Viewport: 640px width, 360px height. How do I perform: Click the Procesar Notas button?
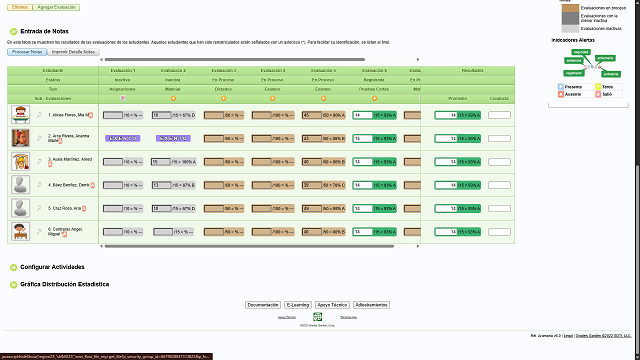(x=27, y=52)
